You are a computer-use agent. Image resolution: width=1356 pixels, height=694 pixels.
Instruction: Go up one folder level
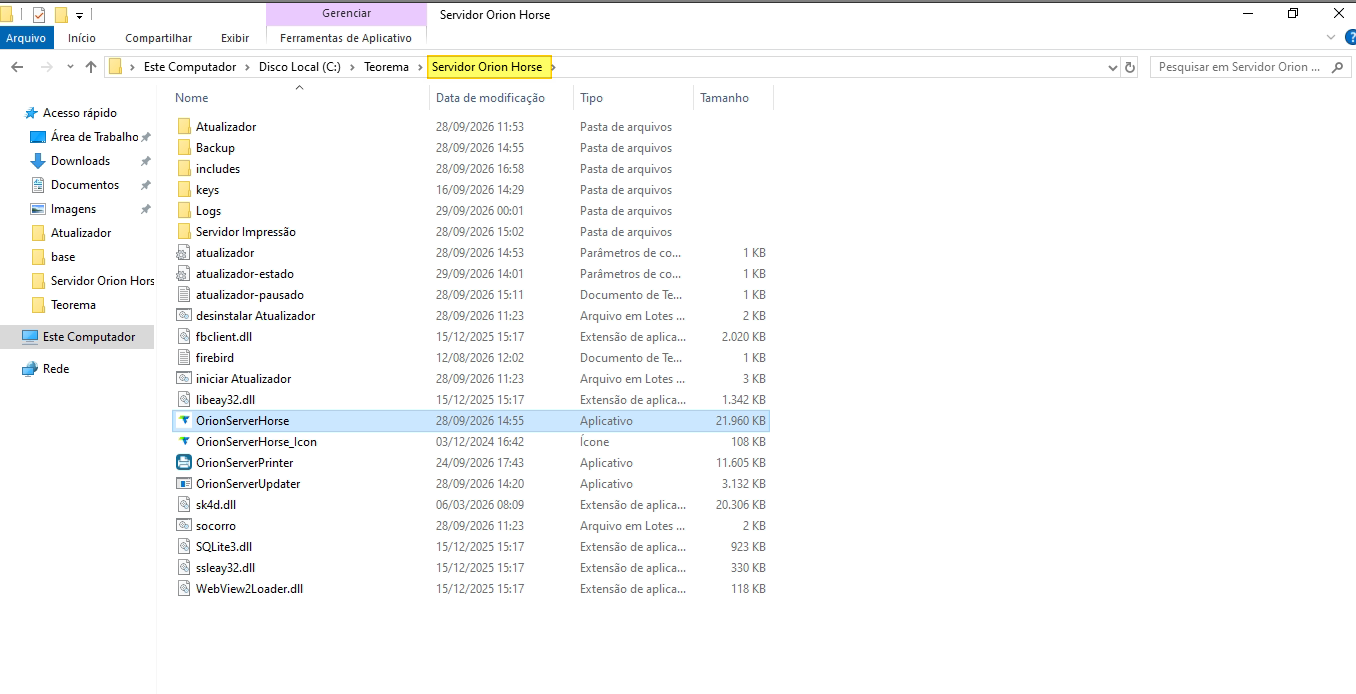coord(91,67)
